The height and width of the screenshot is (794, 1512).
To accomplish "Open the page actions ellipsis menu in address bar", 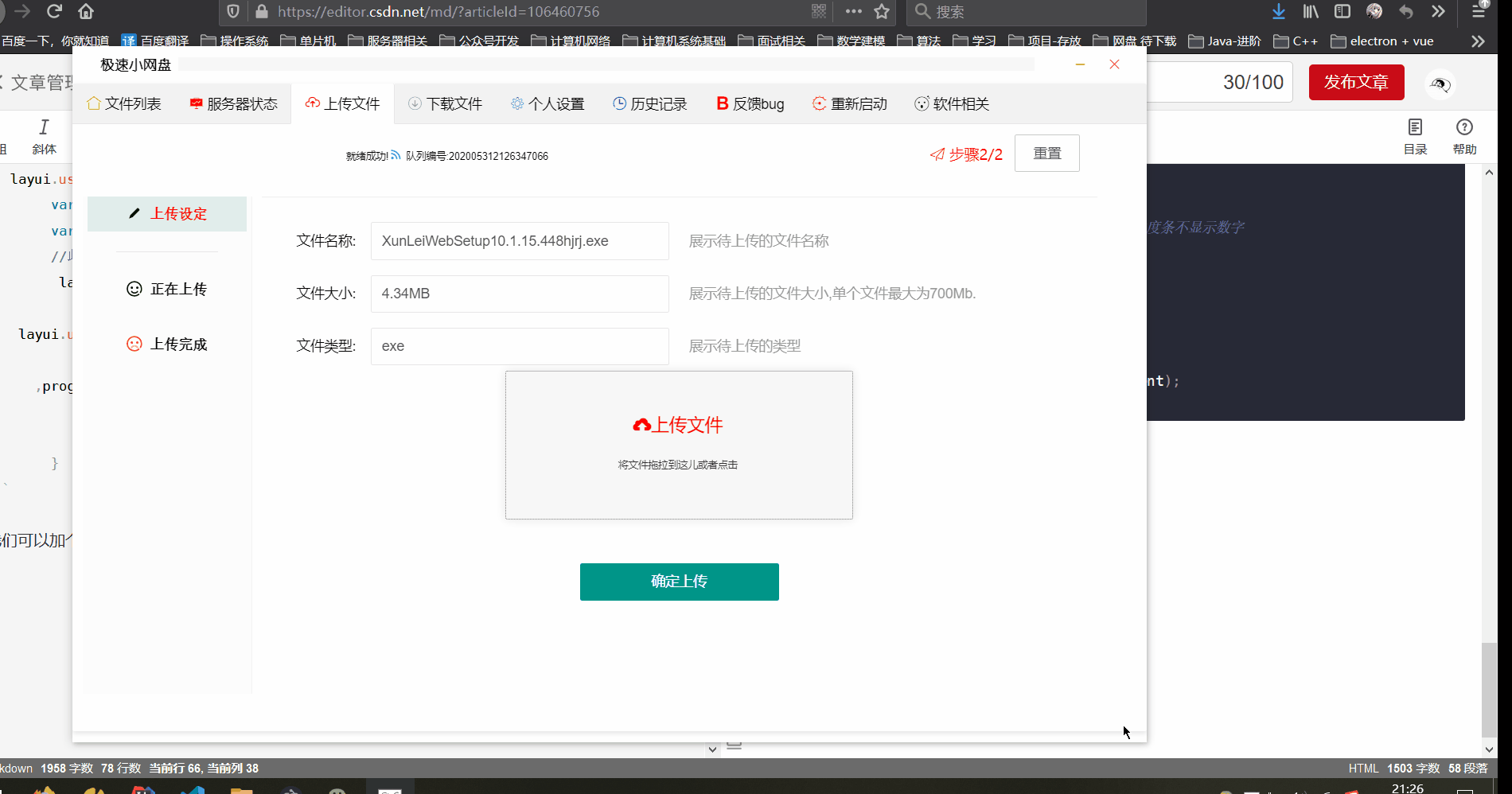I will pyautogui.click(x=853, y=13).
